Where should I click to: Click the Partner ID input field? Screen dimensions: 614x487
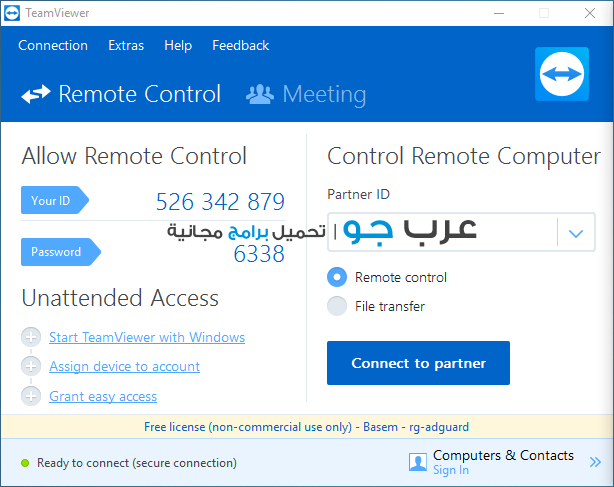tap(442, 232)
